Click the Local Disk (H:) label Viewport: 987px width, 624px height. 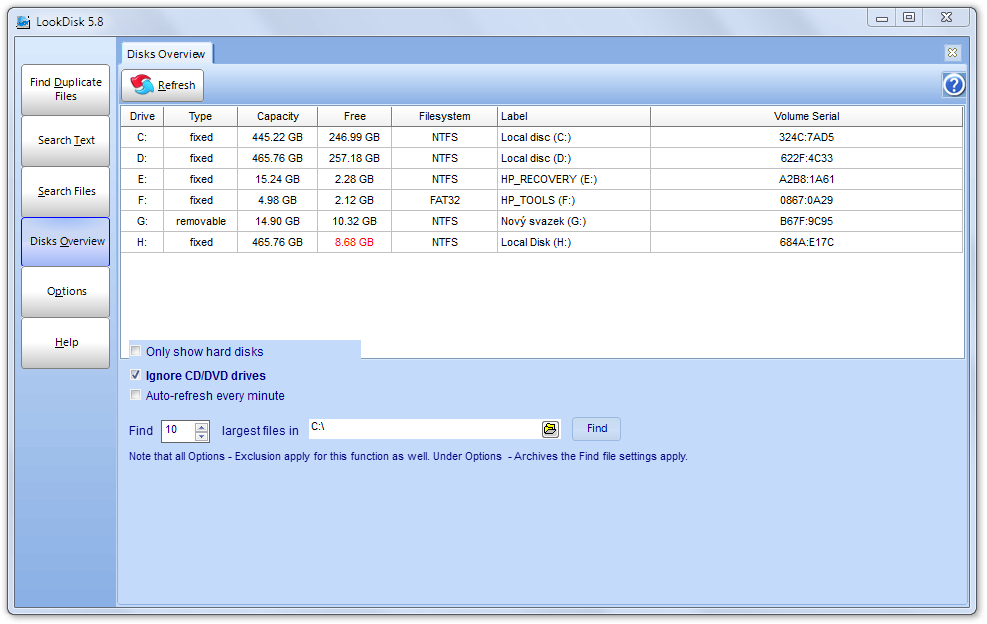click(x=536, y=242)
